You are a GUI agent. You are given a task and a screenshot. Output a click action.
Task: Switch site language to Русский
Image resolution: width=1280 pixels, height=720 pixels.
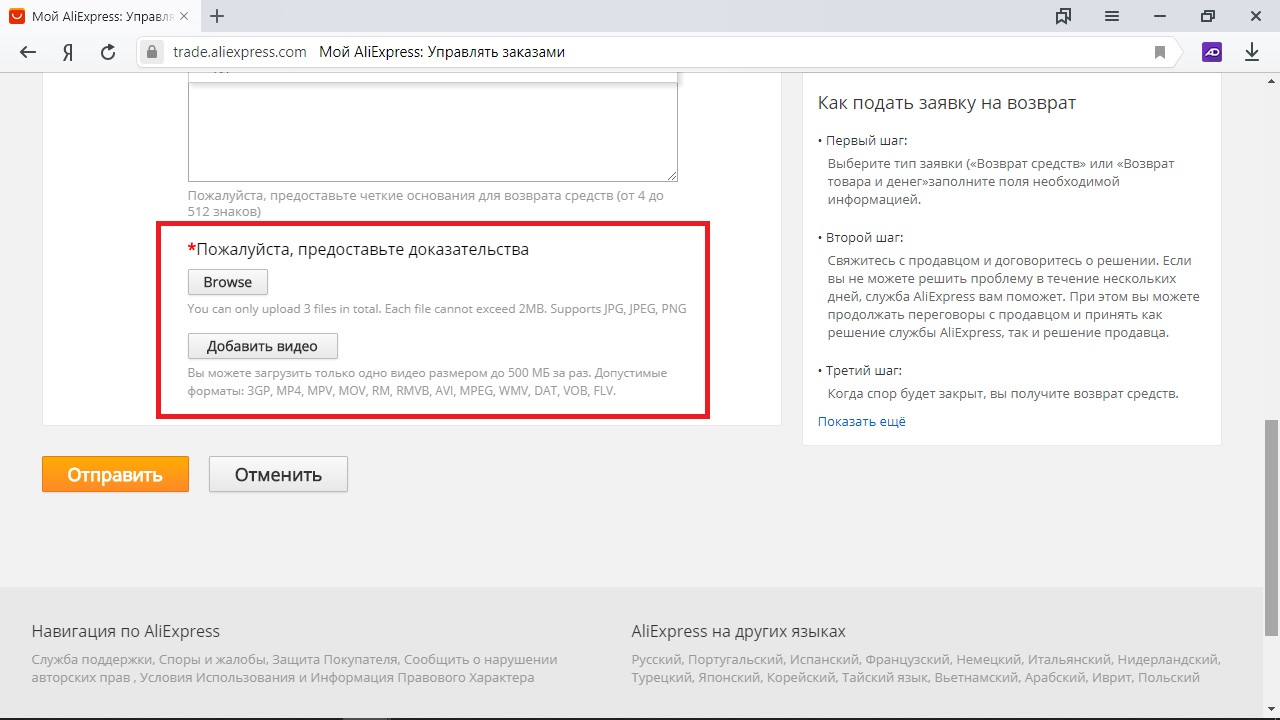pyautogui.click(x=657, y=660)
